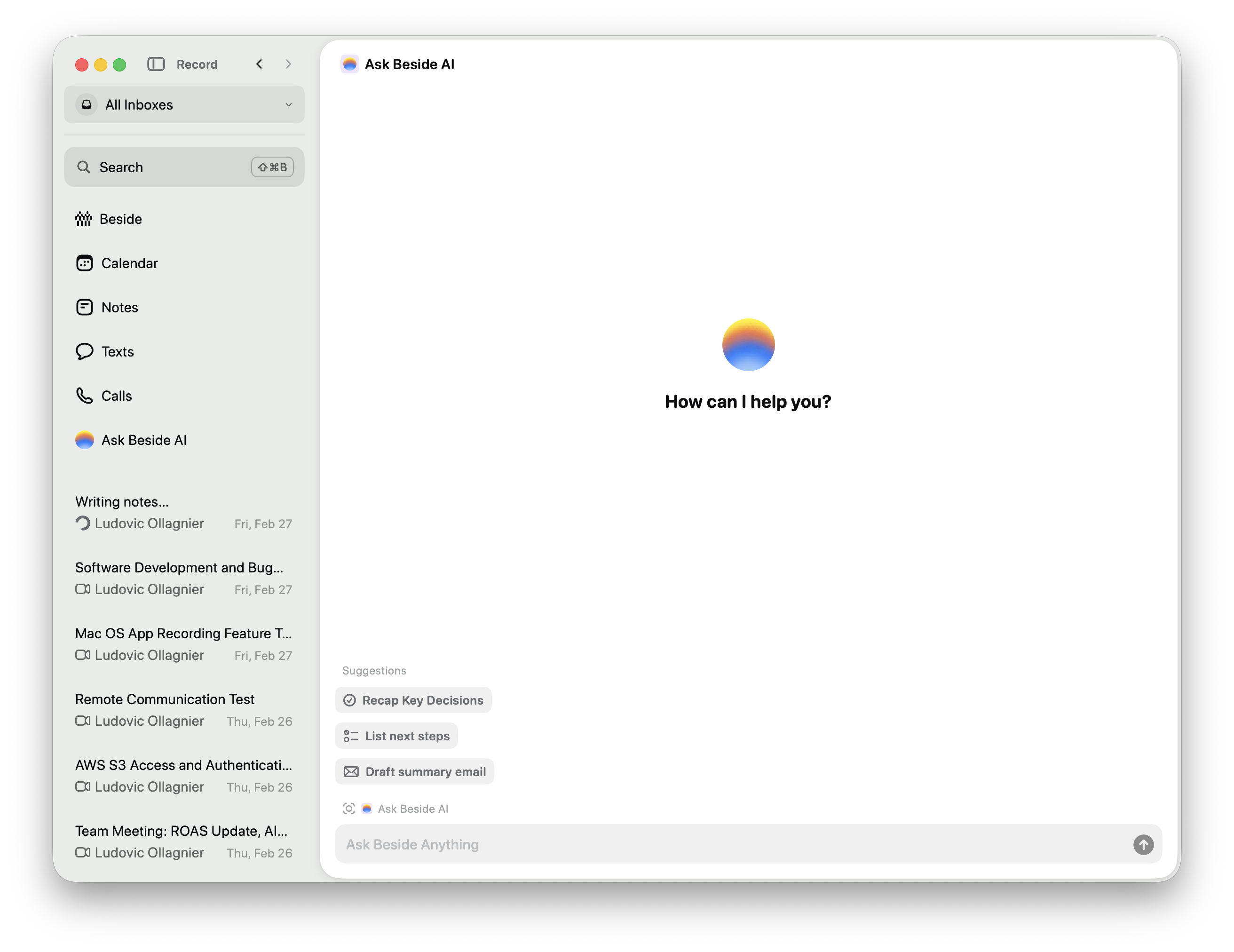Toggle the sidebar panel icon
The height and width of the screenshot is (952, 1234).
pos(156,64)
